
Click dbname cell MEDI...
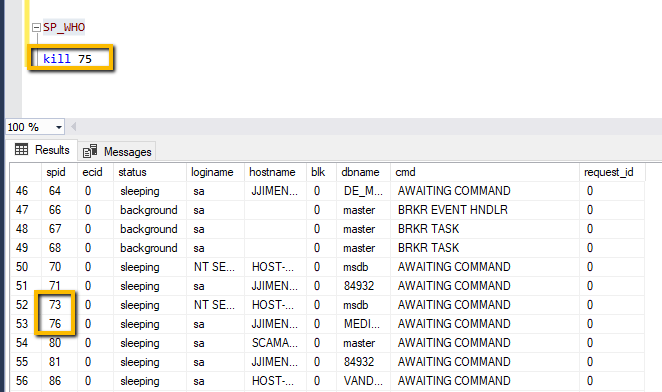363,324
